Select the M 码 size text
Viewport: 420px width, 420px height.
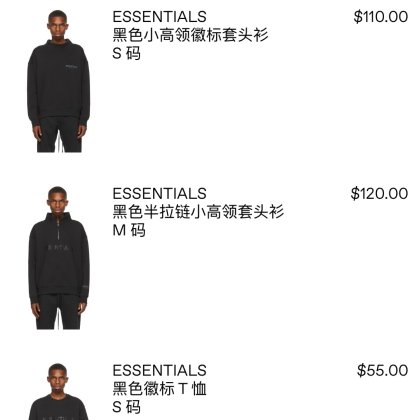129,230
